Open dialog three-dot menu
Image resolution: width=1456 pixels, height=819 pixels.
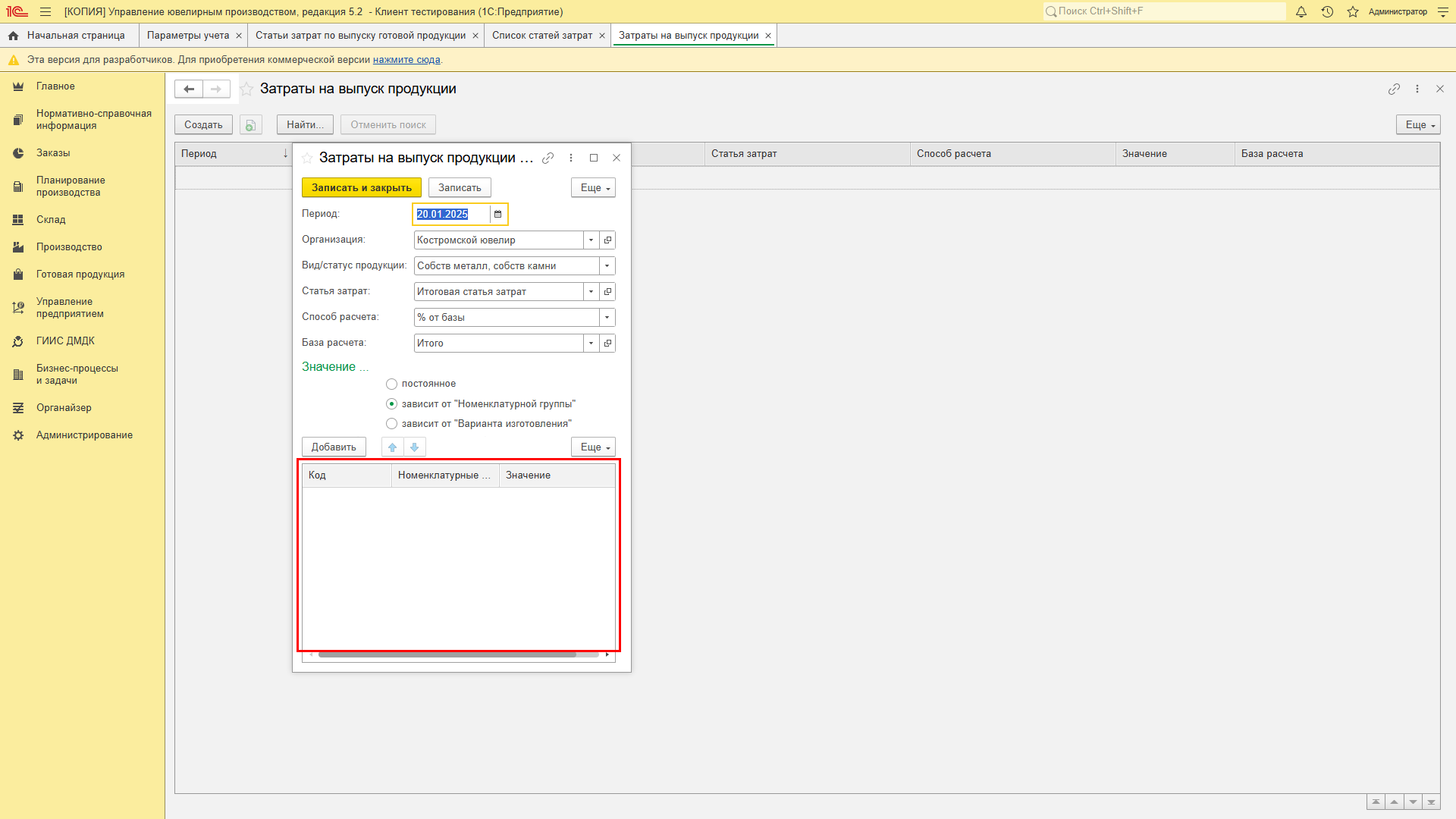point(571,158)
